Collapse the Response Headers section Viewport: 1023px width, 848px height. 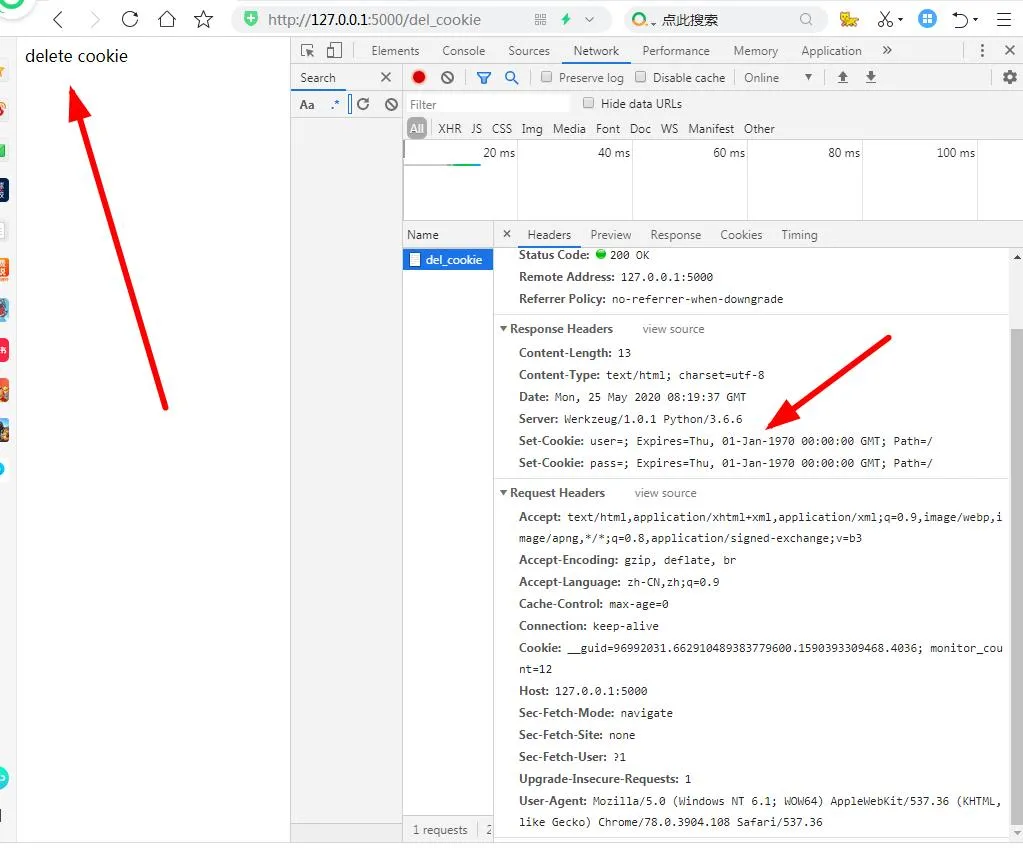pyautogui.click(x=503, y=329)
